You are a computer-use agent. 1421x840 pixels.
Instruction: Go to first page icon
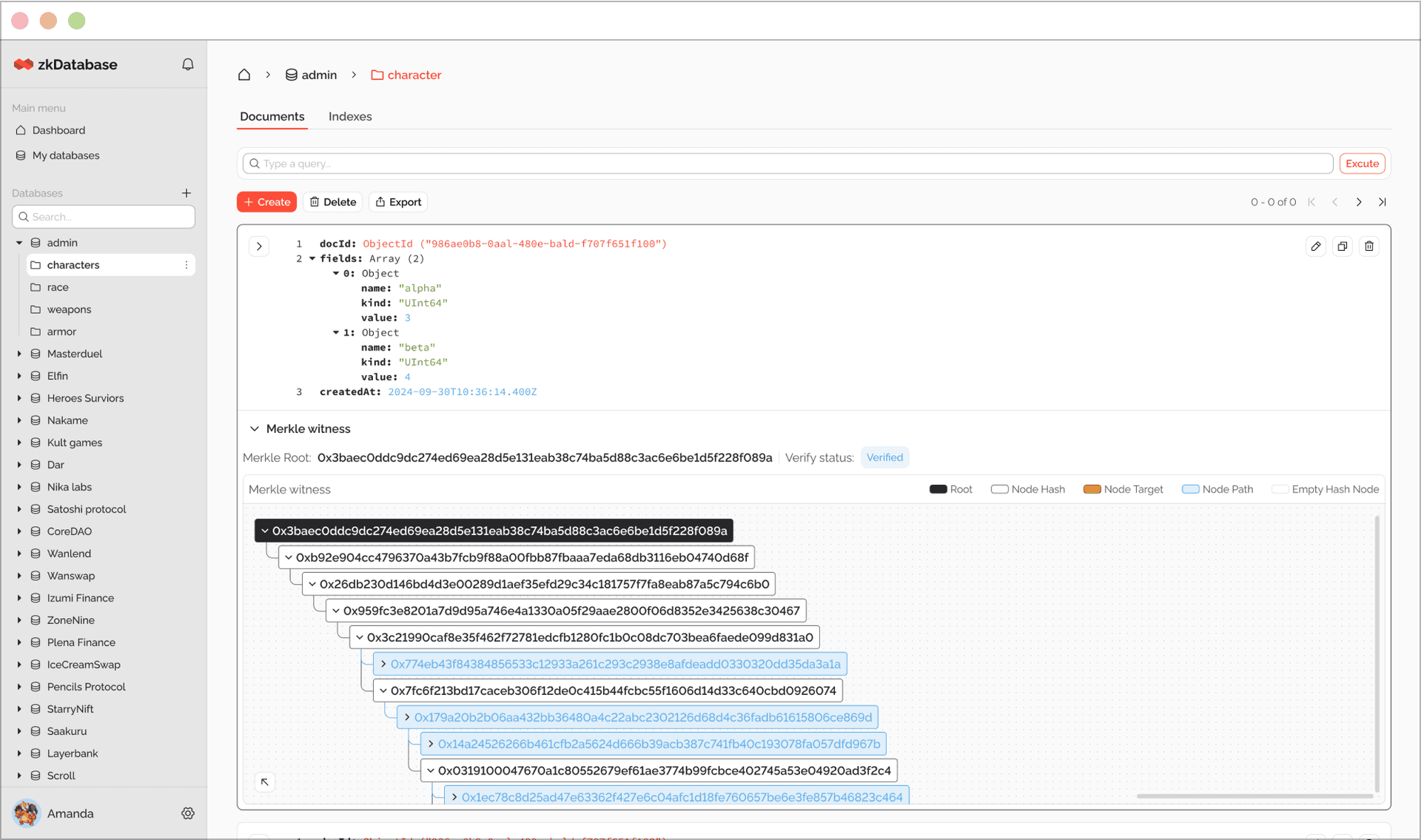coord(1311,202)
